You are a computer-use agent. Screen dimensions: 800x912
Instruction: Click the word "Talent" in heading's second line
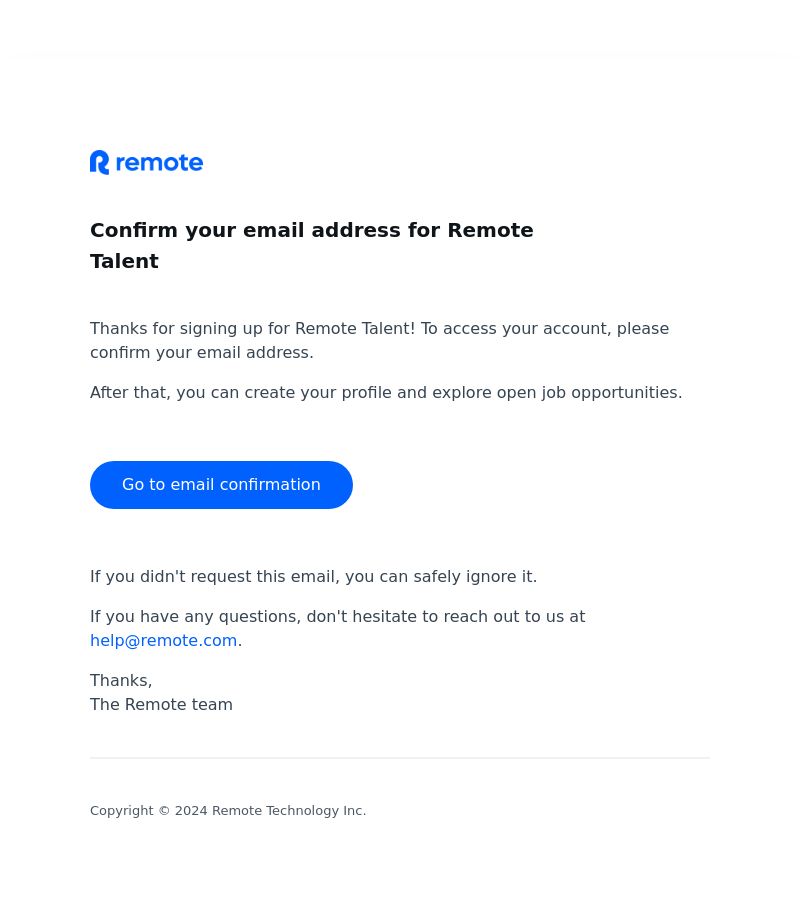tap(124, 261)
